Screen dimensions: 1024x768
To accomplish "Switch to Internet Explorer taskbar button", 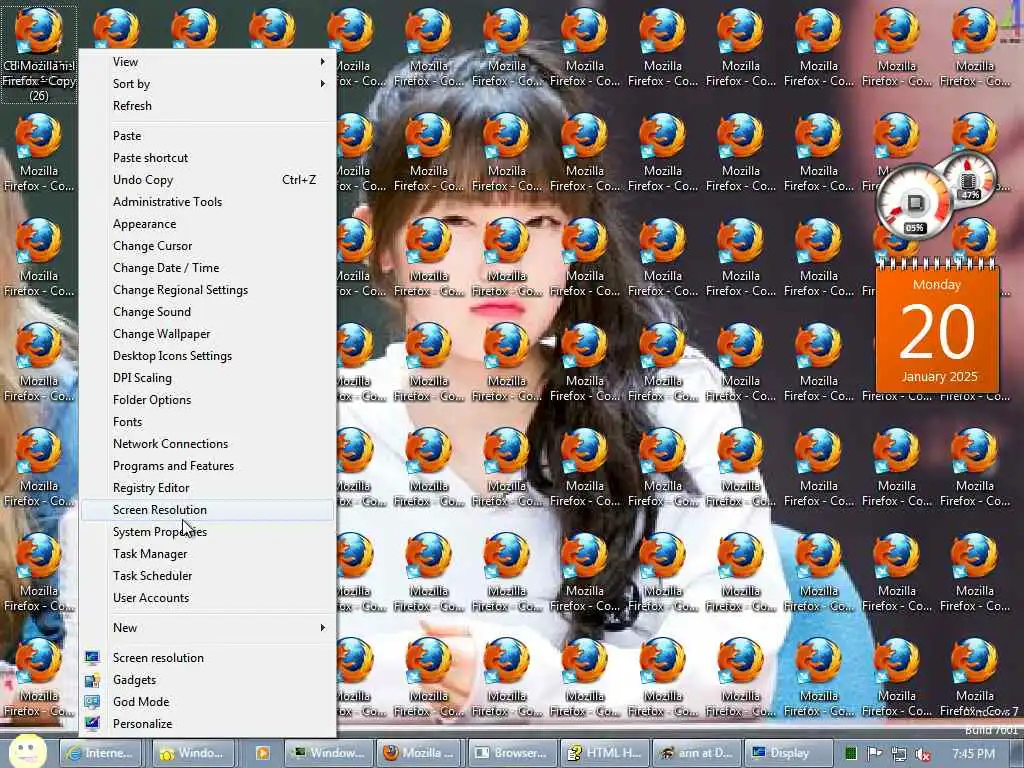I will [x=101, y=753].
